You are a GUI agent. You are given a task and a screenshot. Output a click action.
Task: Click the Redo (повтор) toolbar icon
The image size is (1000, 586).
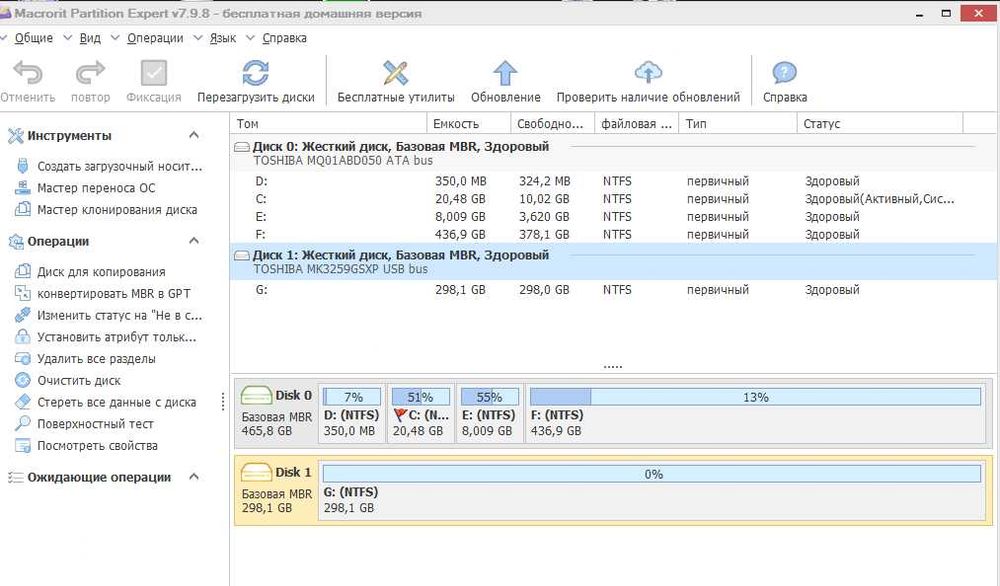pyautogui.click(x=90, y=73)
